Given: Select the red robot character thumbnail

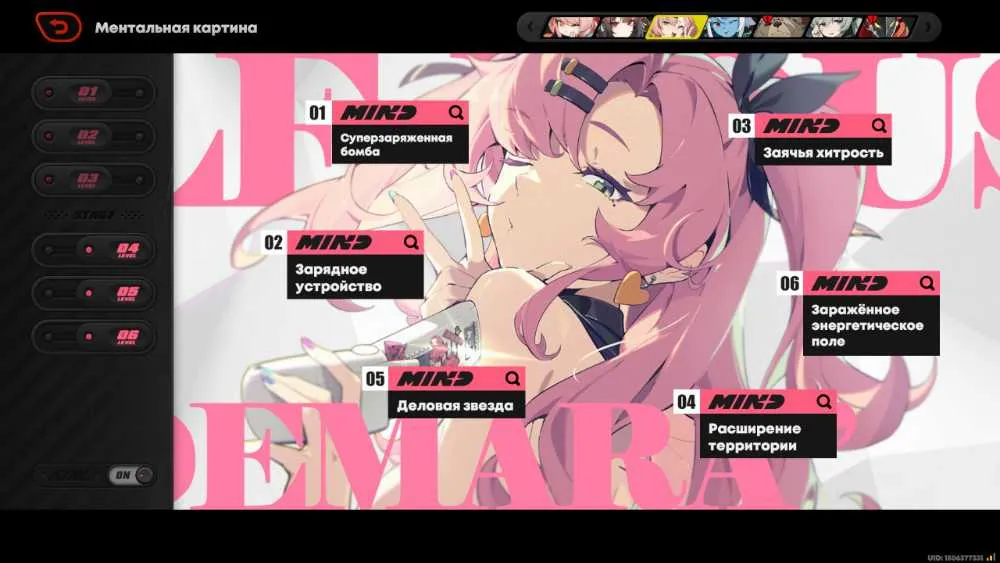Looking at the screenshot, I should [886, 27].
